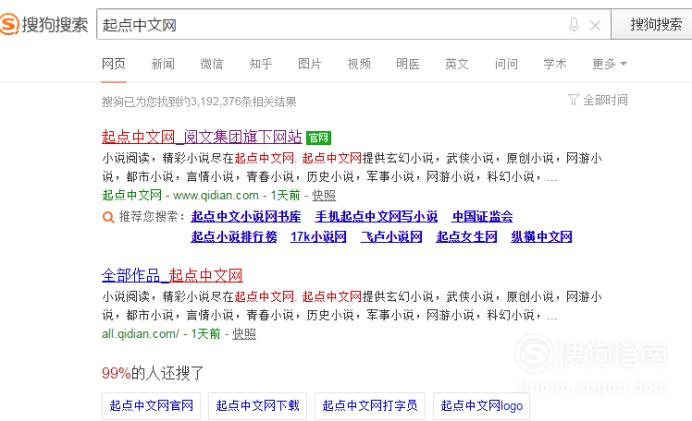Clear the search box with X icon
692x421 pixels.
[595, 26]
